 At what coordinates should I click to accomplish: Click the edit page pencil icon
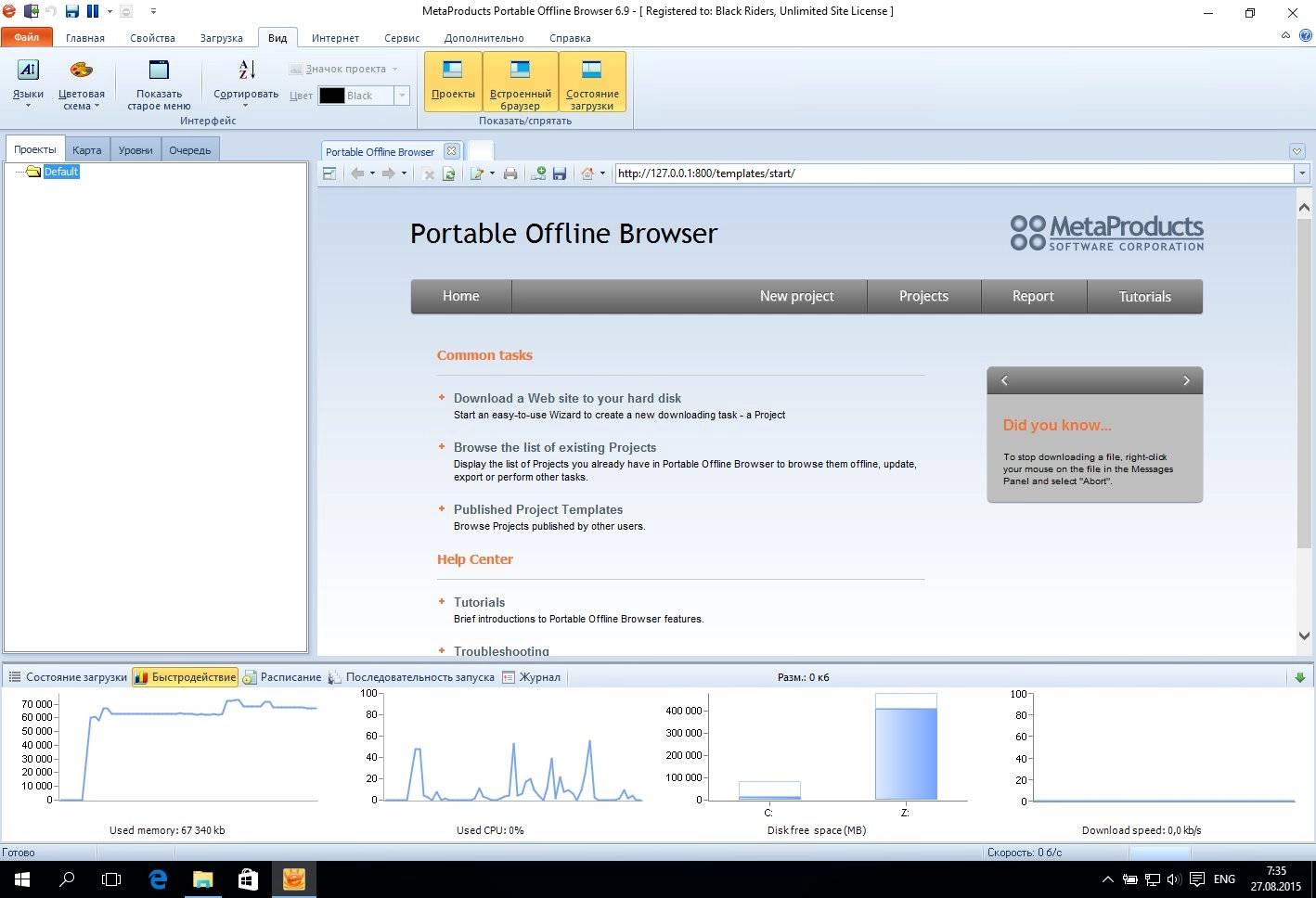tap(477, 173)
